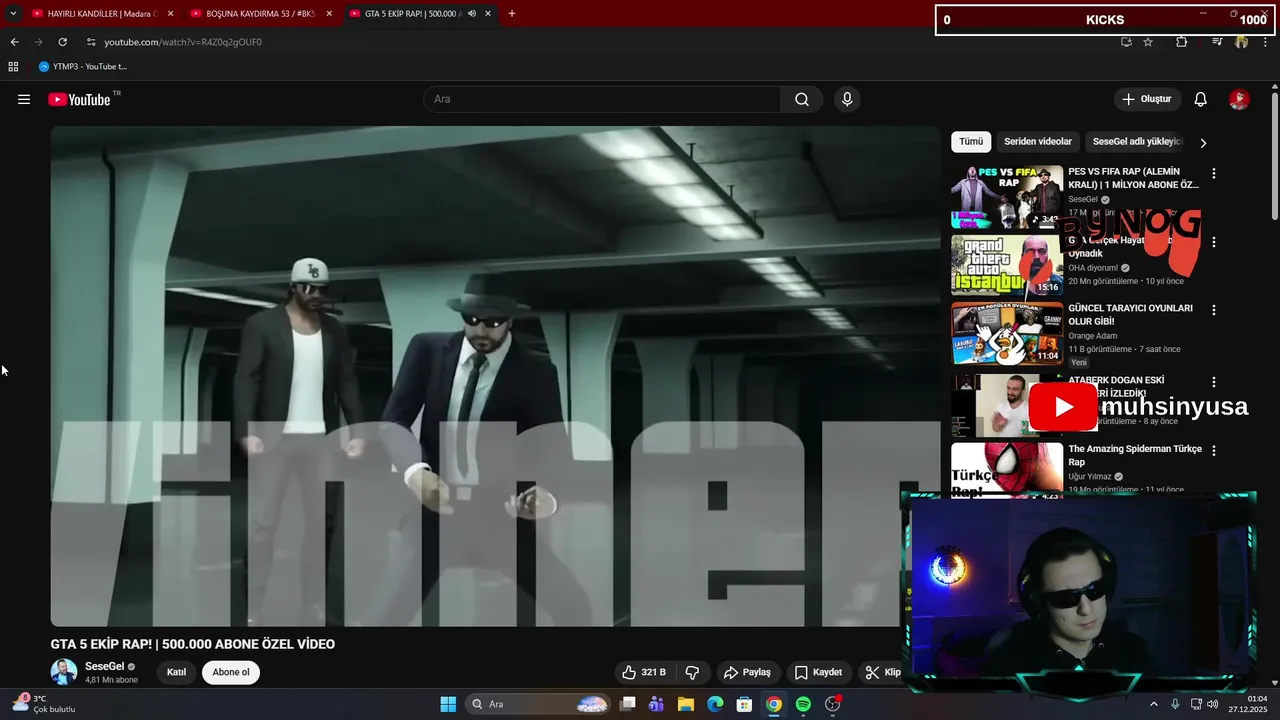The width and height of the screenshot is (1280, 720).
Task: Open options for ATABERK DOGAN video
Action: click(1214, 382)
